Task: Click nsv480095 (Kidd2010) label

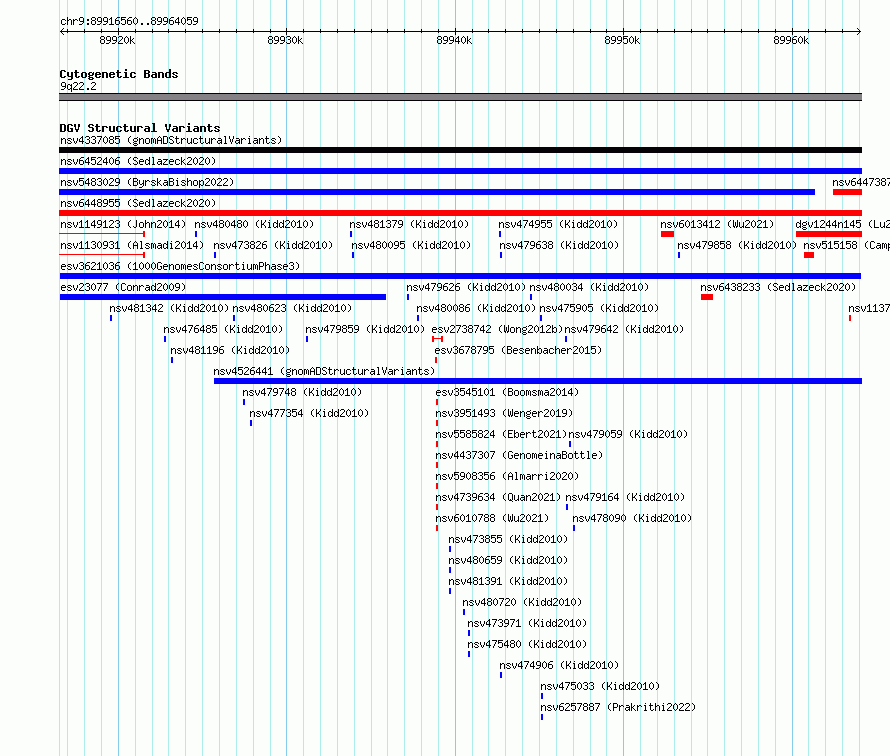Action: pos(411,245)
